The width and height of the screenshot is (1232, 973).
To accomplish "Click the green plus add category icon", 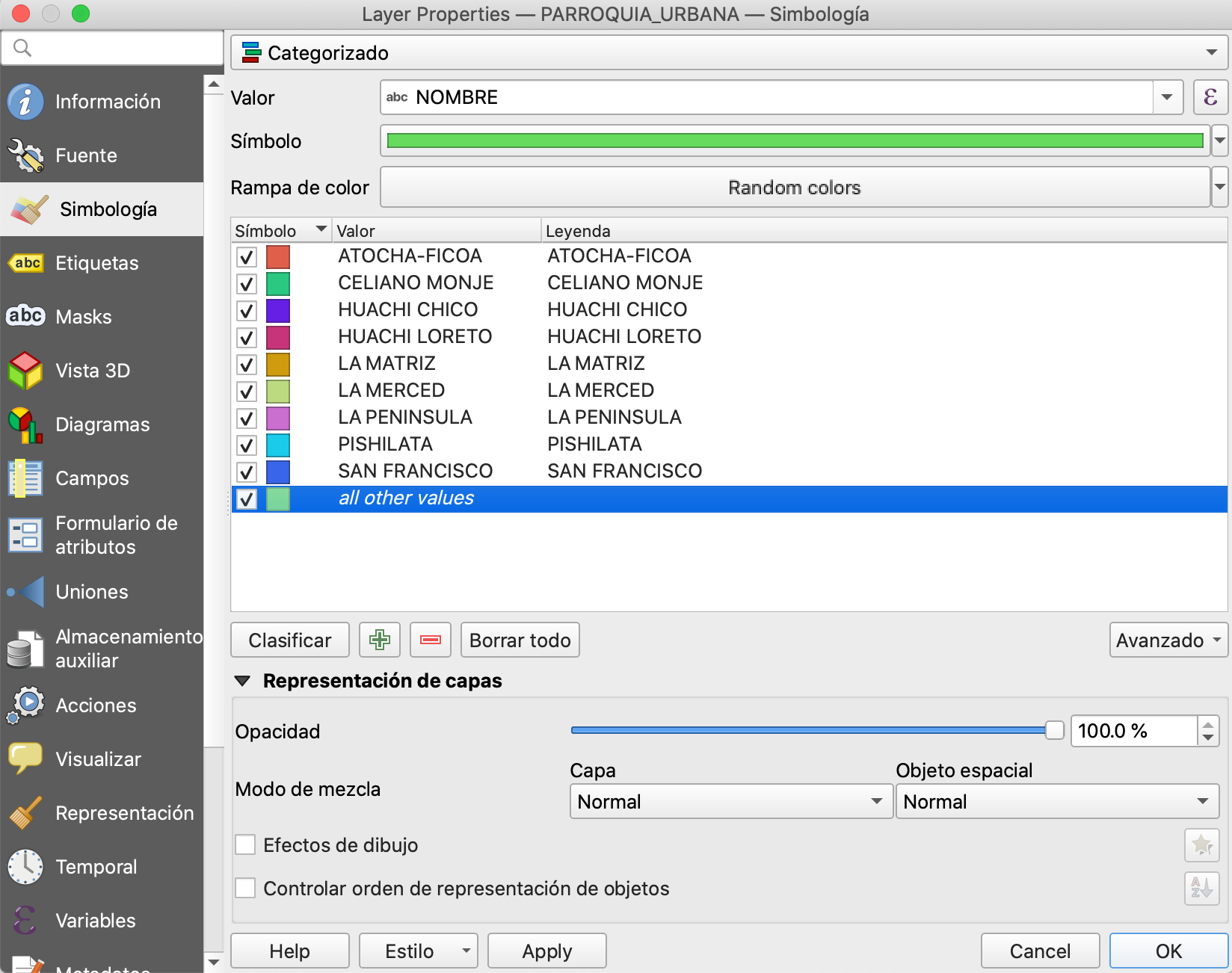I will [x=380, y=640].
